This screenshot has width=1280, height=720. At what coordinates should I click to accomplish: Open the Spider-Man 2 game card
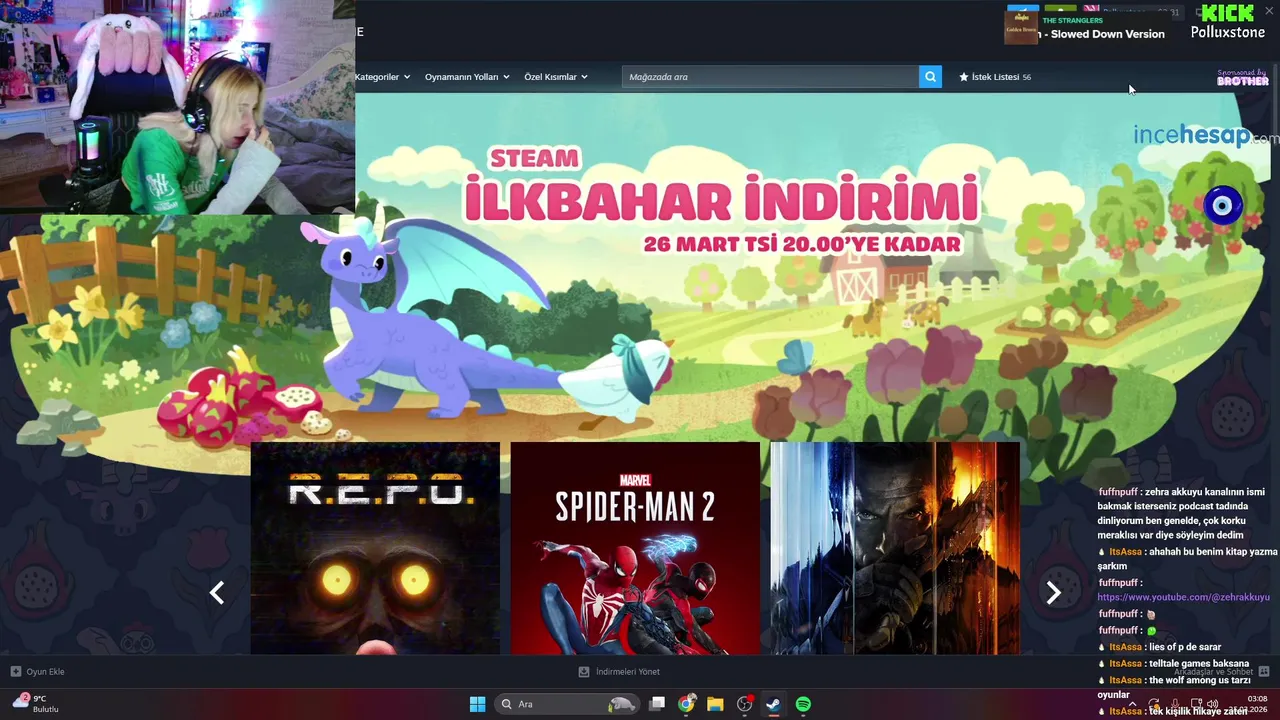(x=635, y=548)
